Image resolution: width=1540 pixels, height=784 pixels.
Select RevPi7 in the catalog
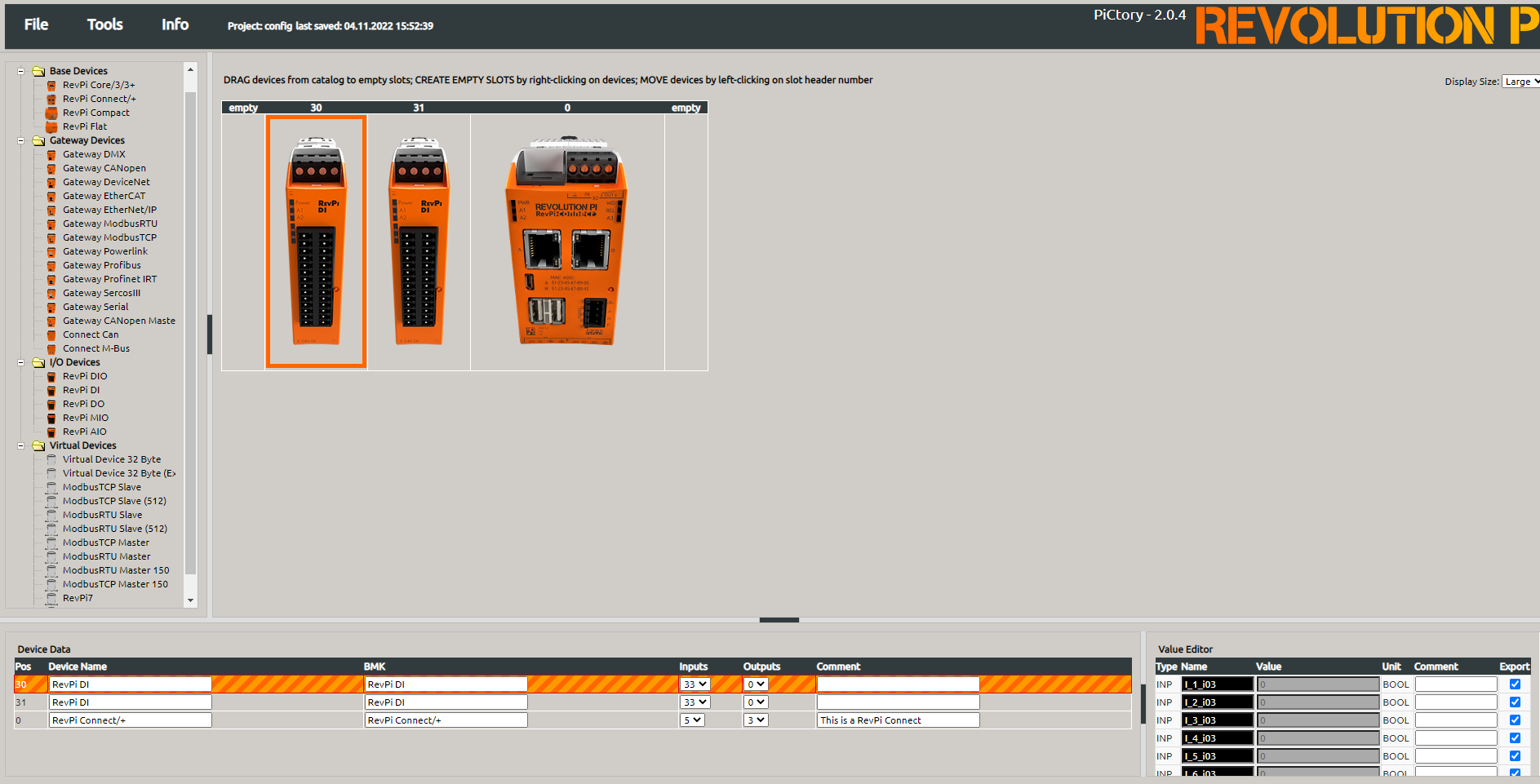[x=78, y=598]
